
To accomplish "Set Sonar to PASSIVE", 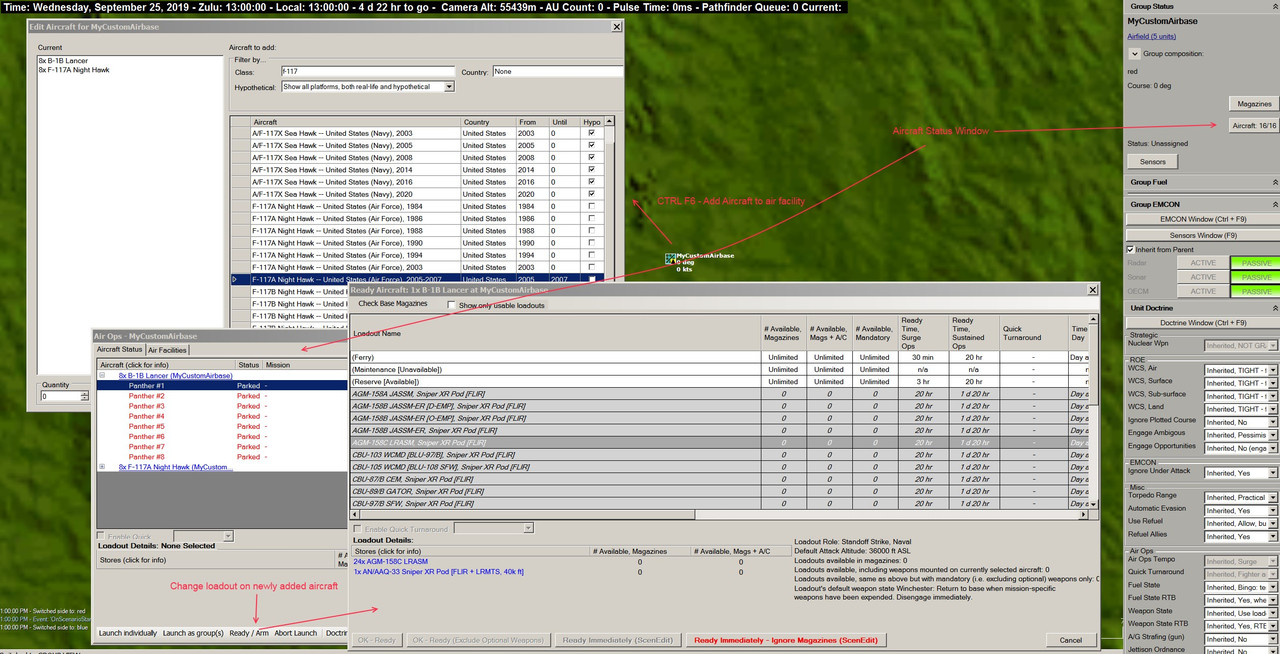I will point(1255,277).
